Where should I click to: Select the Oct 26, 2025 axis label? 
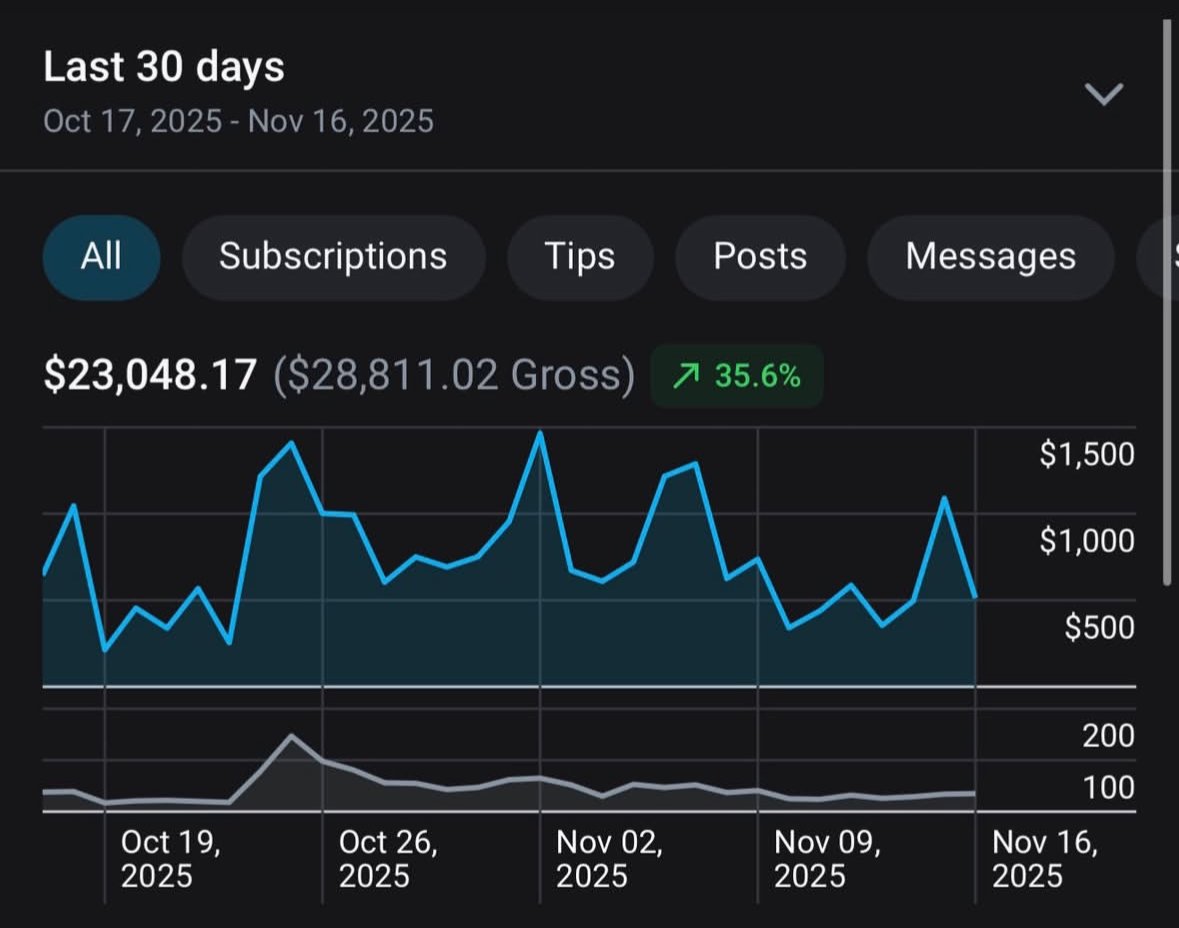point(388,859)
